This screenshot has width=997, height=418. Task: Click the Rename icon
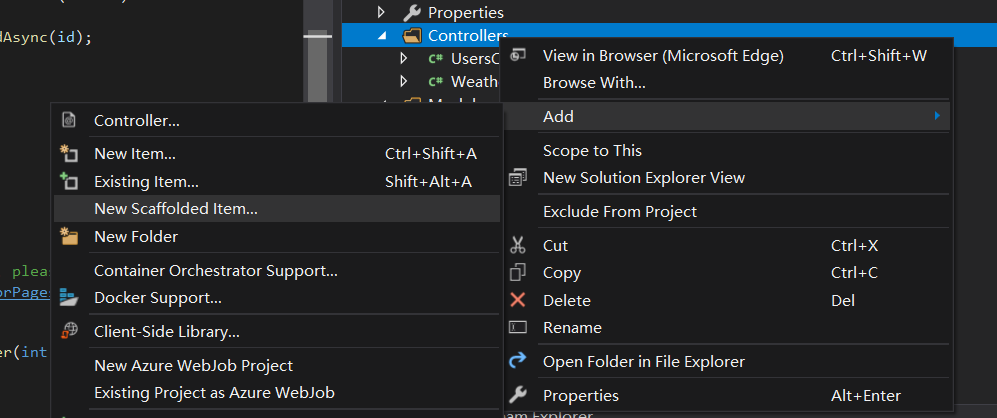(518, 327)
